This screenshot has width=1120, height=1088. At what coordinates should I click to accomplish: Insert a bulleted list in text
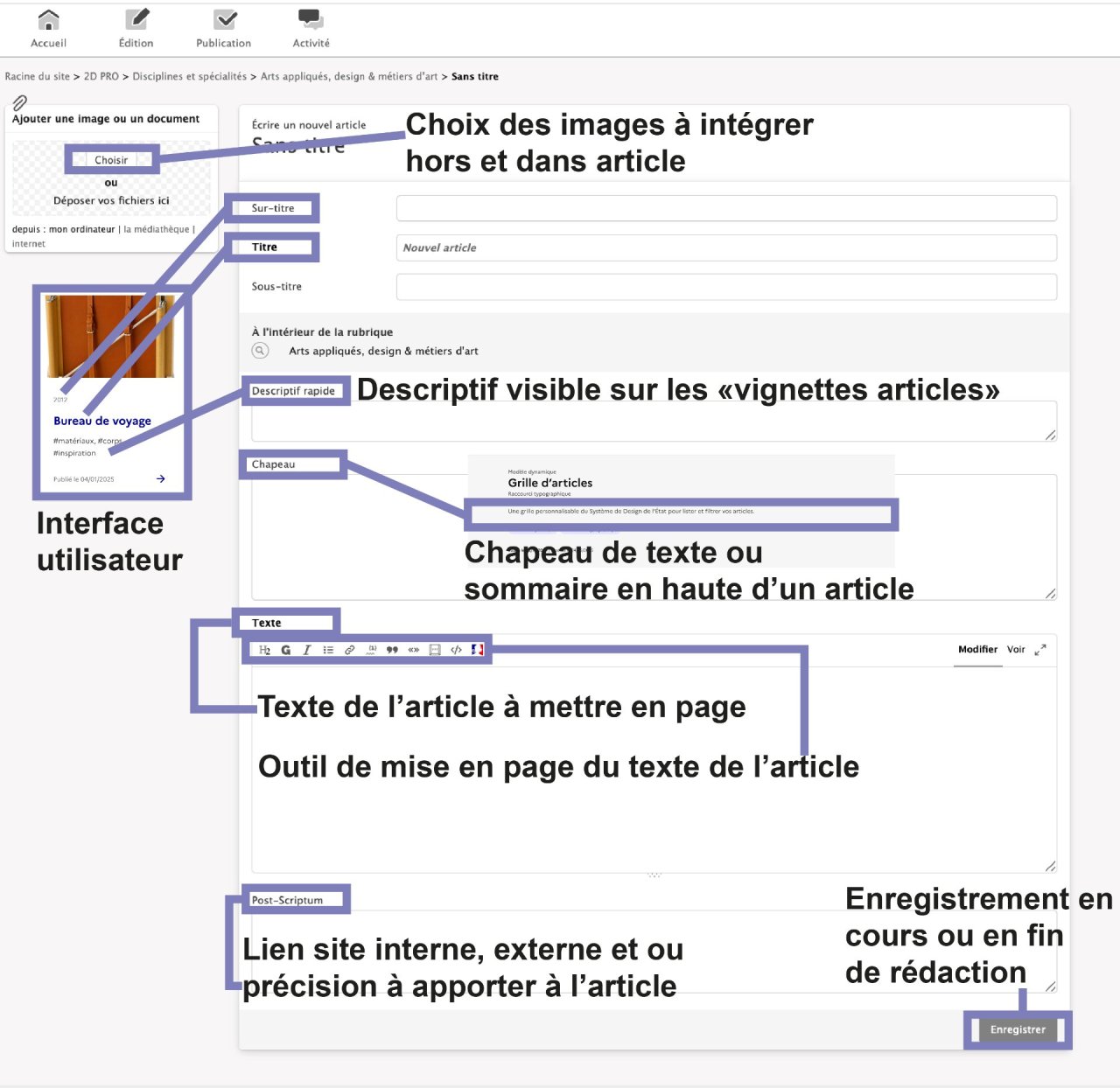tap(328, 650)
